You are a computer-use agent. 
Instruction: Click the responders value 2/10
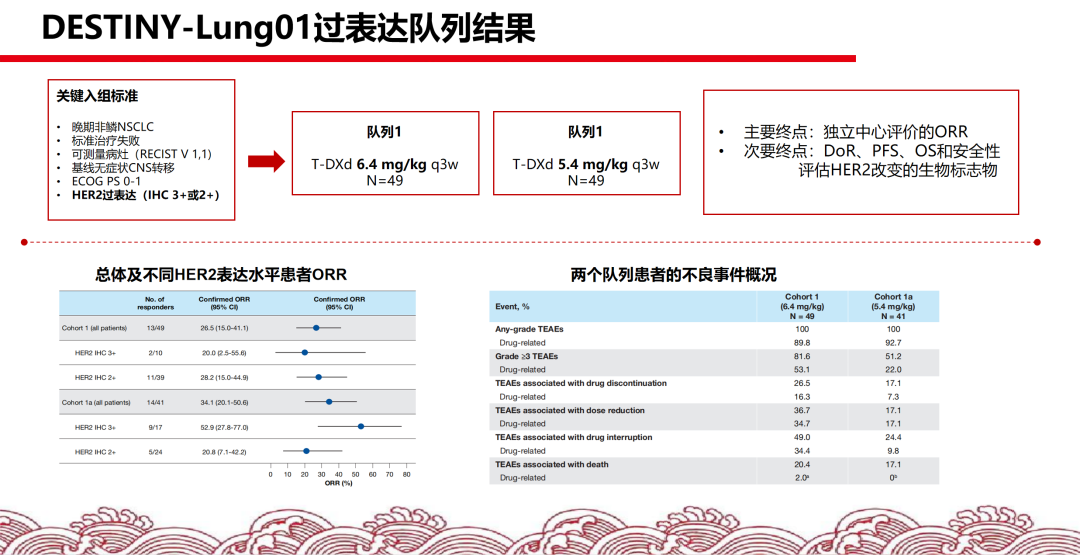coord(156,353)
